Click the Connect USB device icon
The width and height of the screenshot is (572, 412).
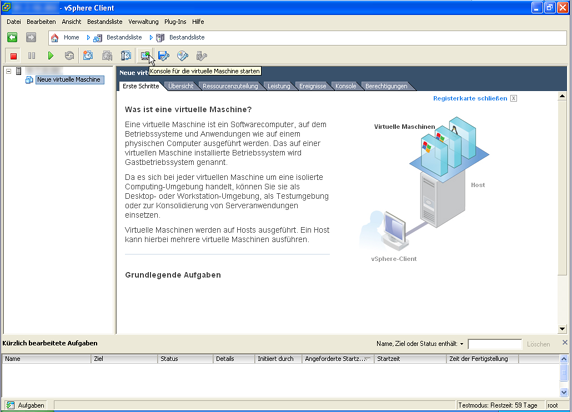tap(201, 56)
